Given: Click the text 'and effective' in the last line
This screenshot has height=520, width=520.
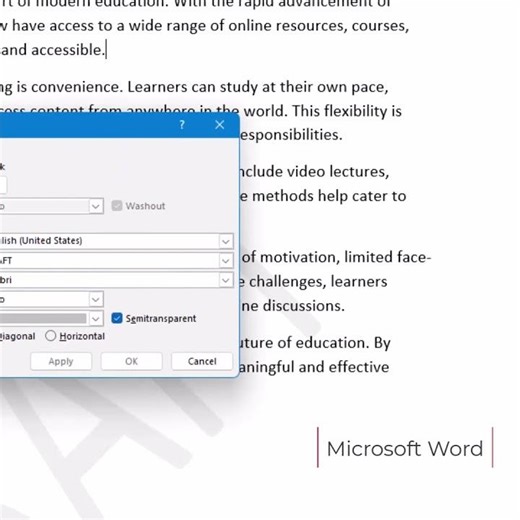Looking at the screenshot, I should 344,367.
